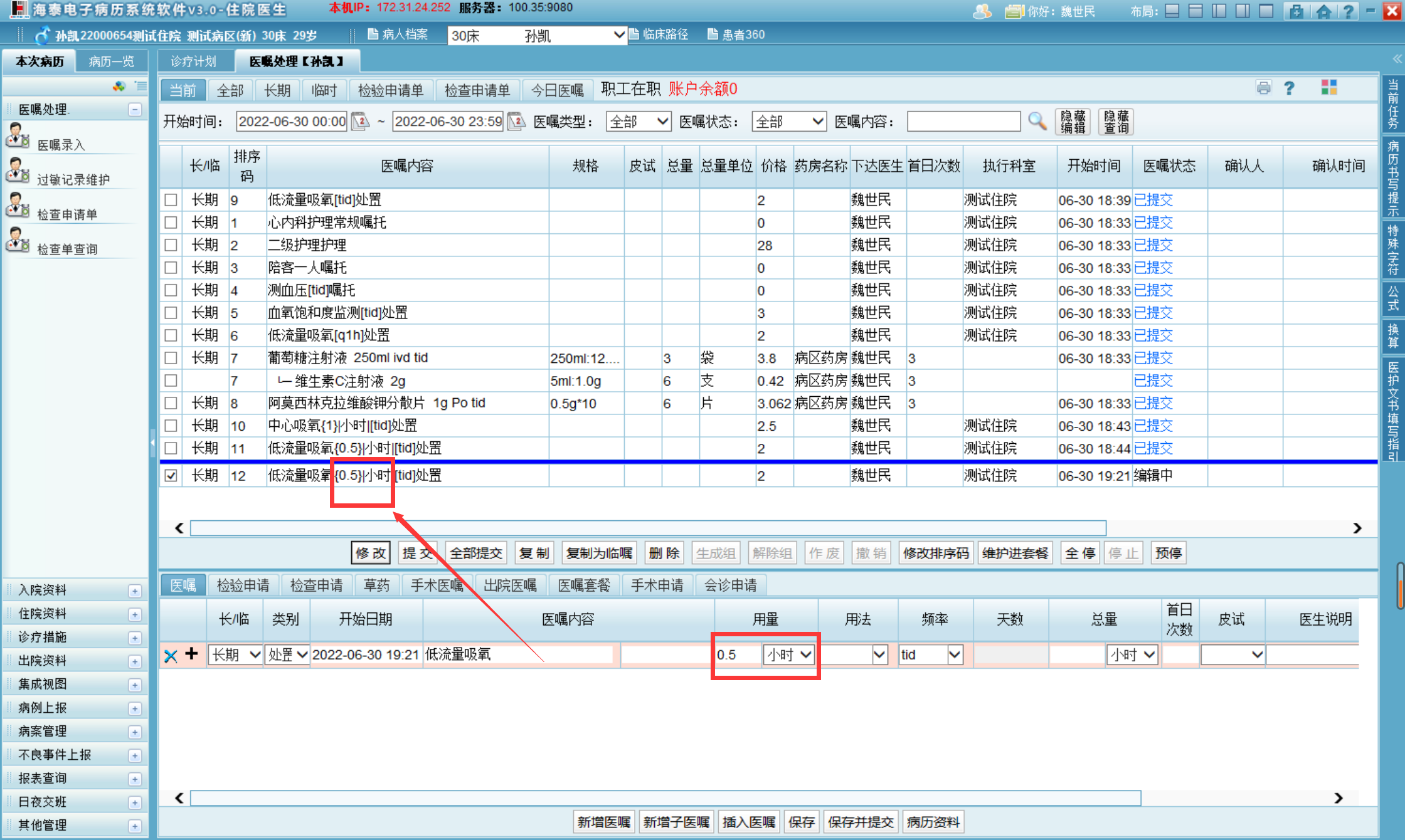The width and height of the screenshot is (1405, 840).
Task: Click the blue question mark help icon
Action: [1289, 88]
